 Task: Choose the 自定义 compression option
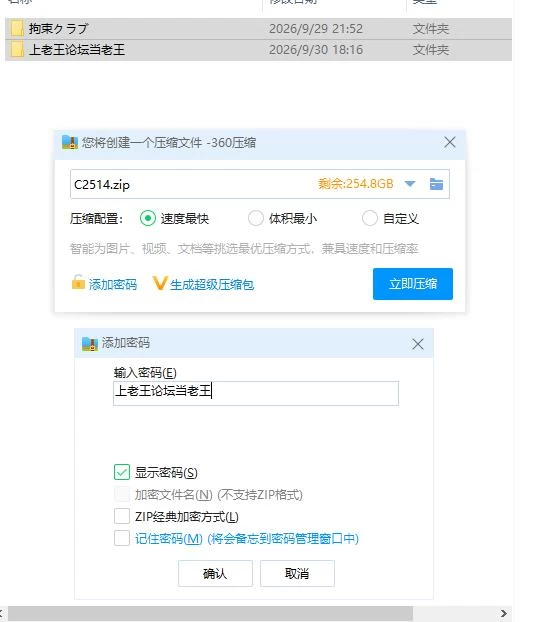click(370, 218)
